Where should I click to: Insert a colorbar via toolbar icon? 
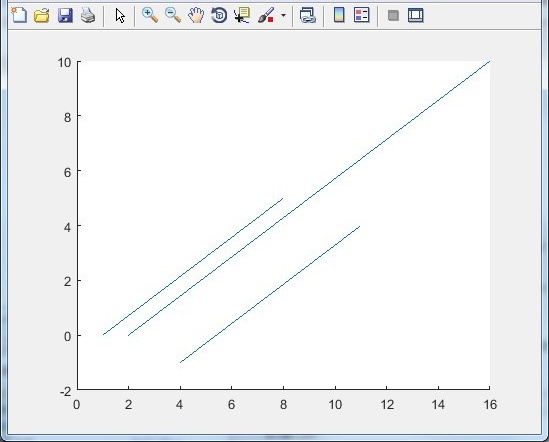pyautogui.click(x=339, y=15)
